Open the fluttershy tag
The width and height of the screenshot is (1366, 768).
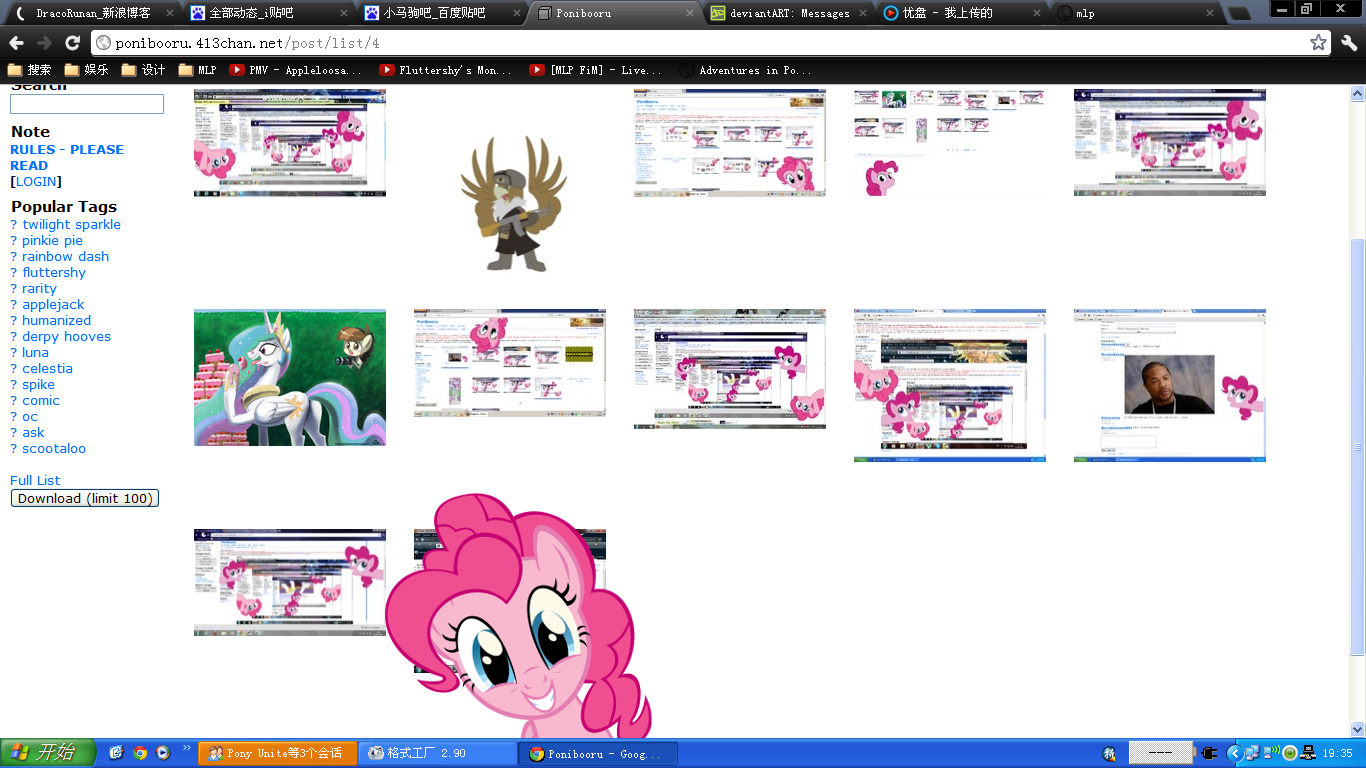(54, 272)
